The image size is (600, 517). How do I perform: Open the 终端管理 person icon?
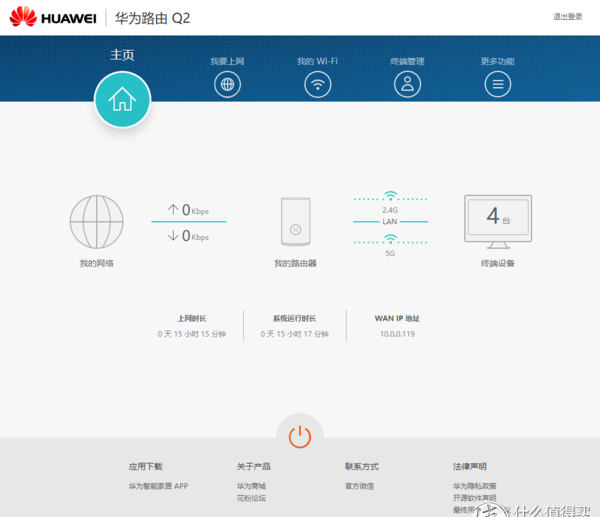pyautogui.click(x=408, y=84)
